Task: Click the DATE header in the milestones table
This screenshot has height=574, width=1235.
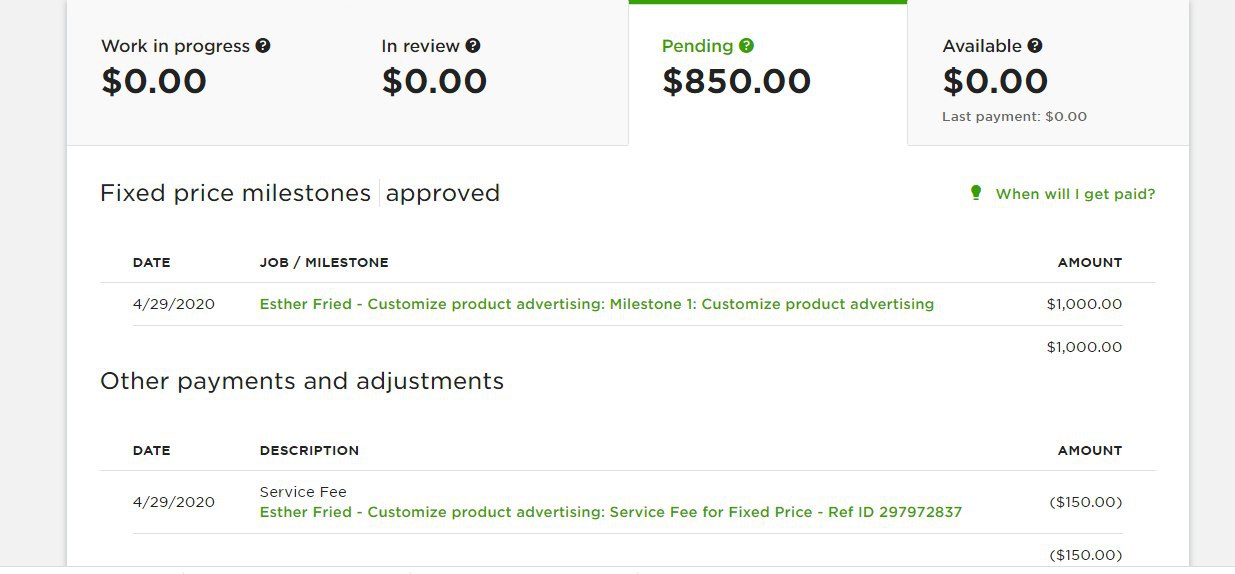Action: (152, 262)
